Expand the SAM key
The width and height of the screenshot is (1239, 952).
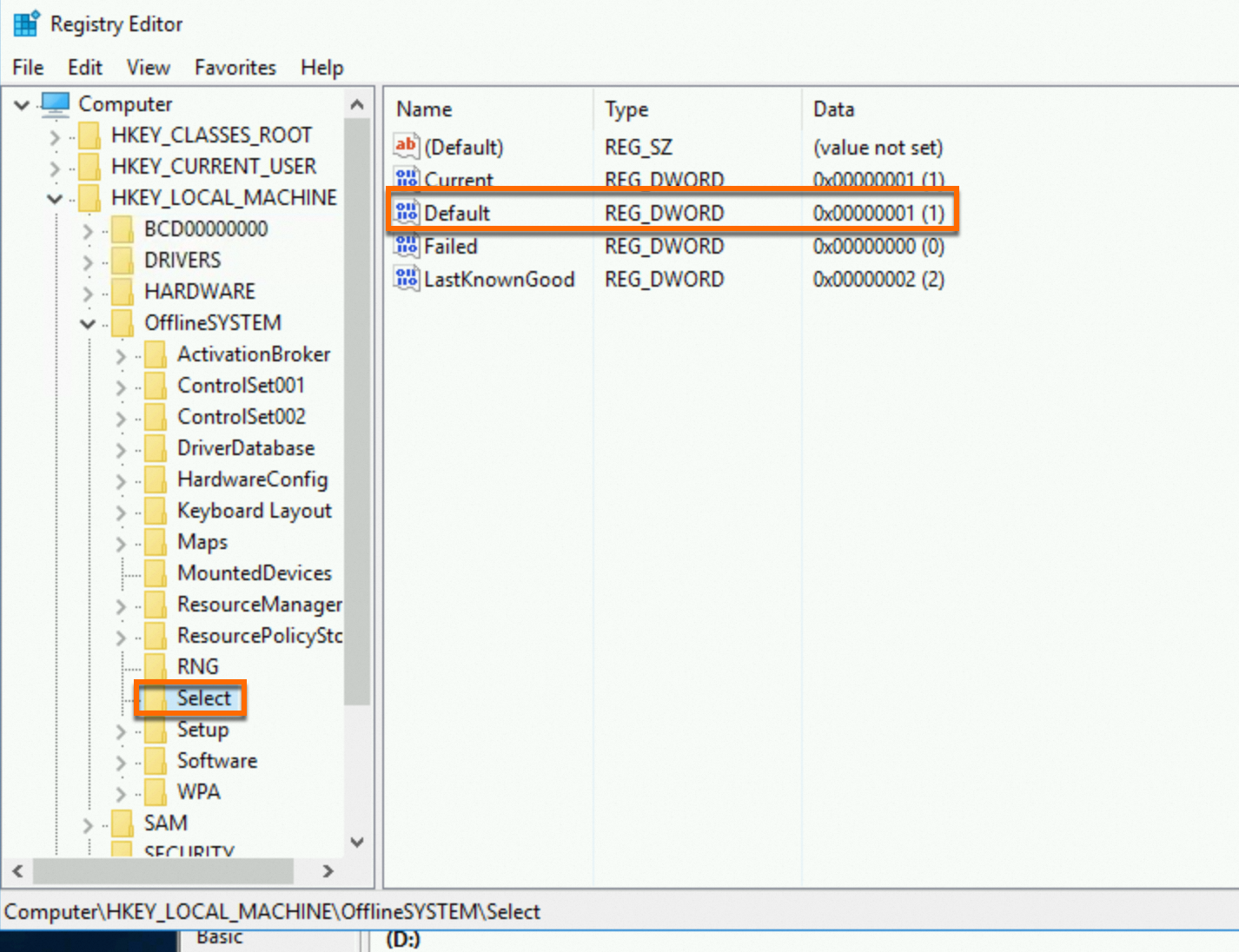coord(88,824)
